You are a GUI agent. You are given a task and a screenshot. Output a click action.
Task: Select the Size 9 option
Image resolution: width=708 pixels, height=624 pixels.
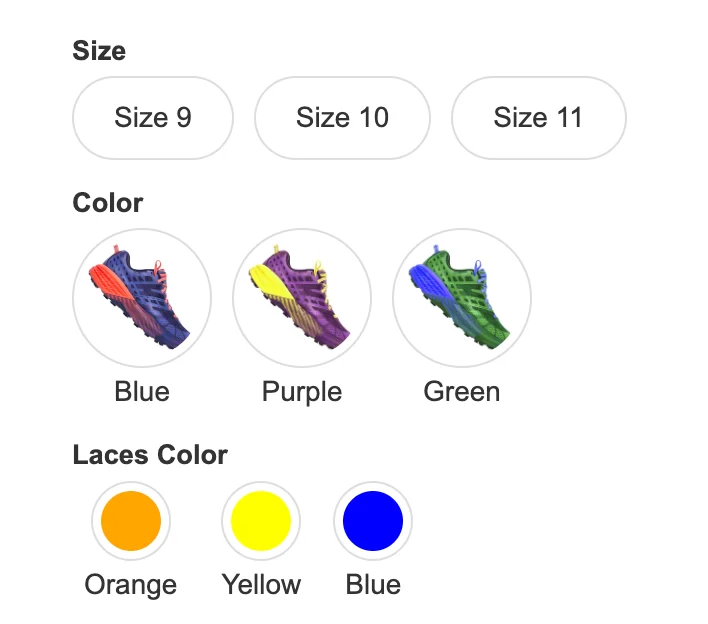[x=153, y=118]
